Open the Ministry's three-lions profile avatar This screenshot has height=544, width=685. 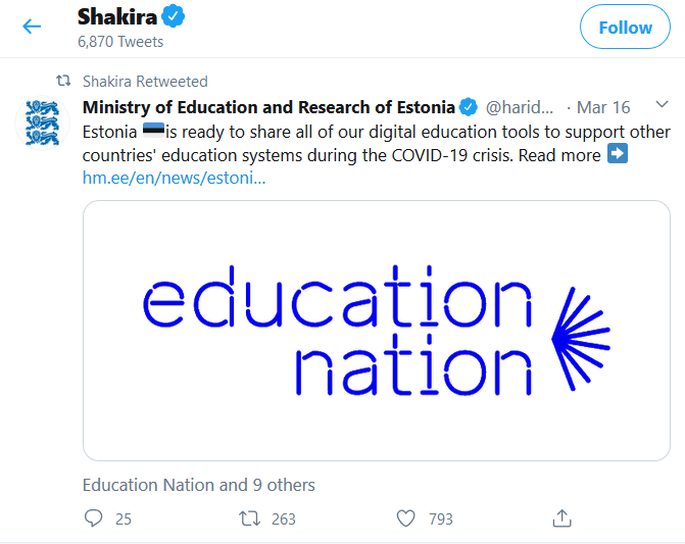(x=42, y=123)
